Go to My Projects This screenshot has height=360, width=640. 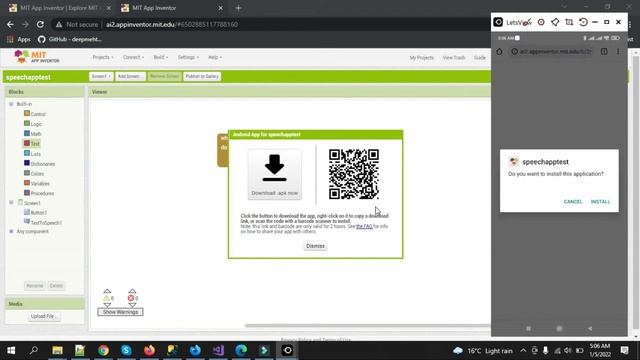click(422, 58)
